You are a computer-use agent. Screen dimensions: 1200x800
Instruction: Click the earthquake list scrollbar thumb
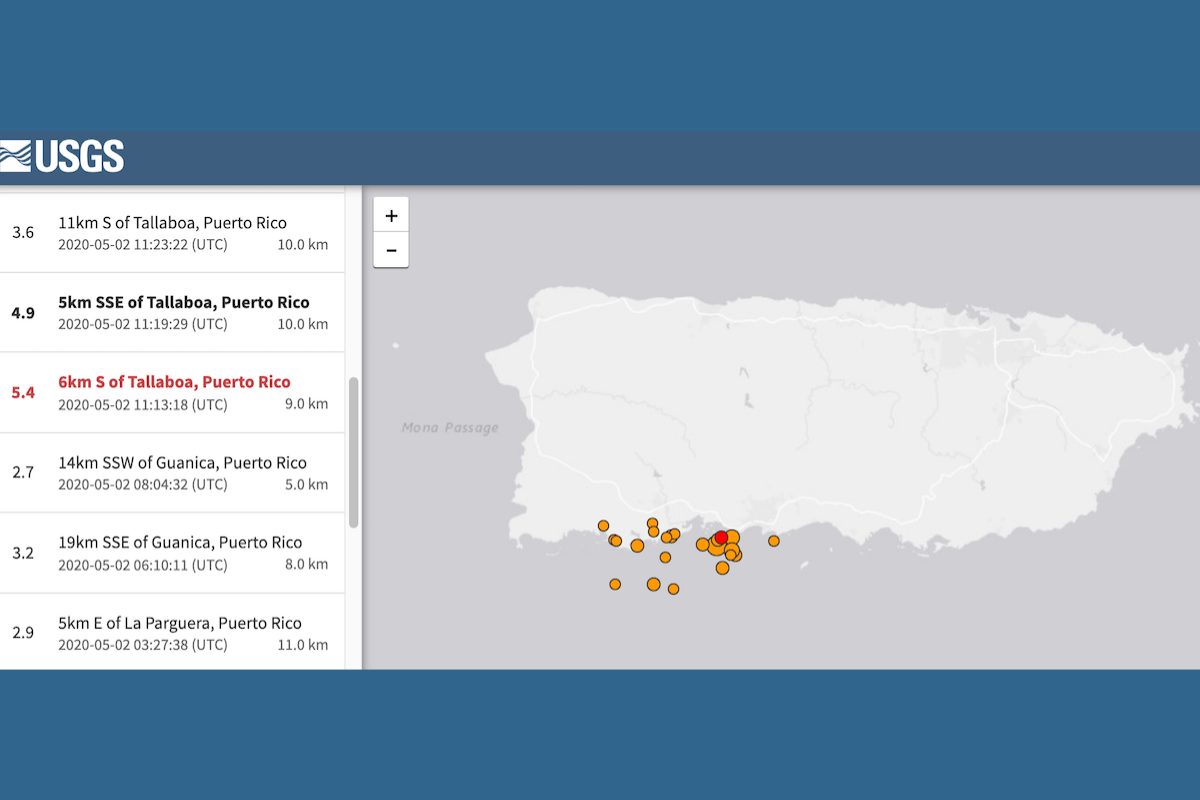[x=353, y=452]
